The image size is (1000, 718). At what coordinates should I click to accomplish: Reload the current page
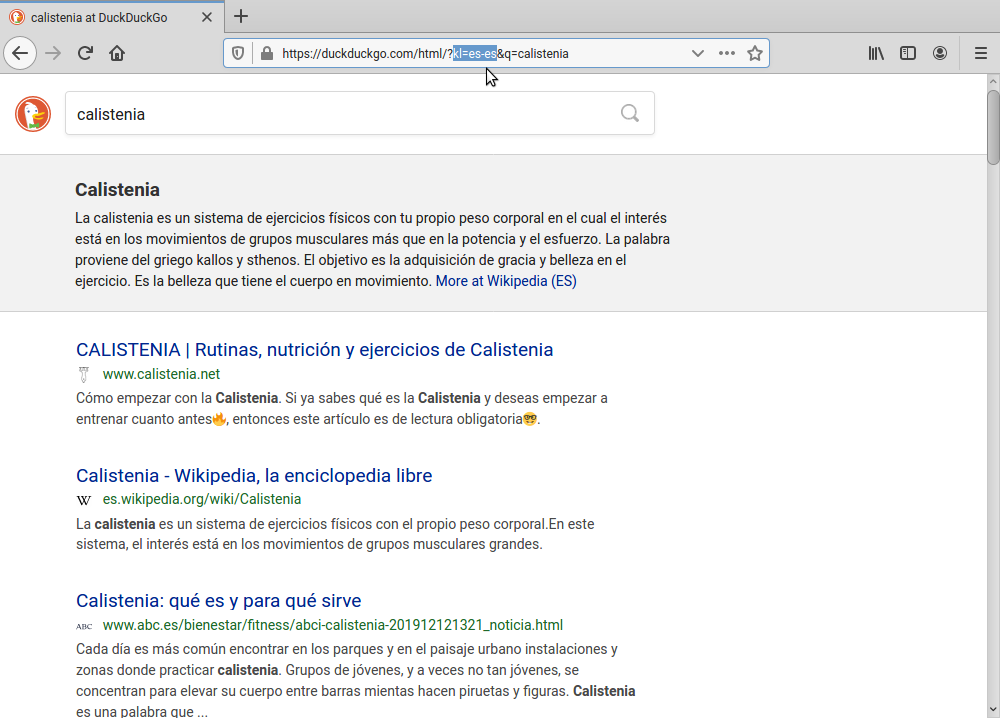click(x=85, y=53)
